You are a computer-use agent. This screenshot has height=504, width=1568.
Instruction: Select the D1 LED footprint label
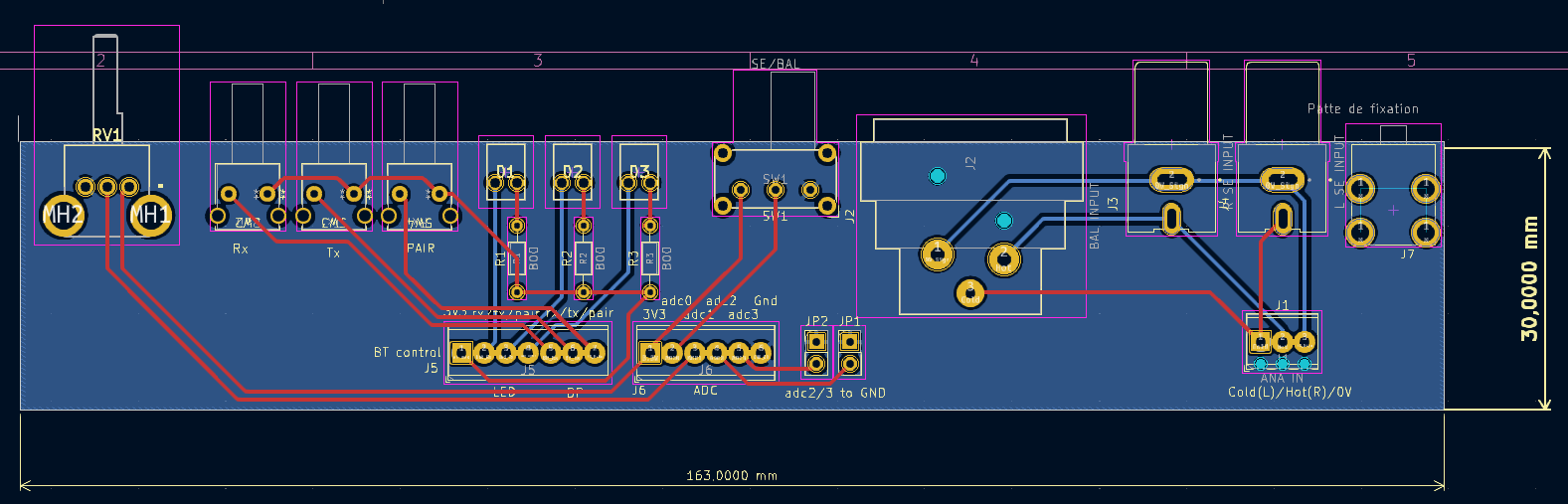(505, 172)
